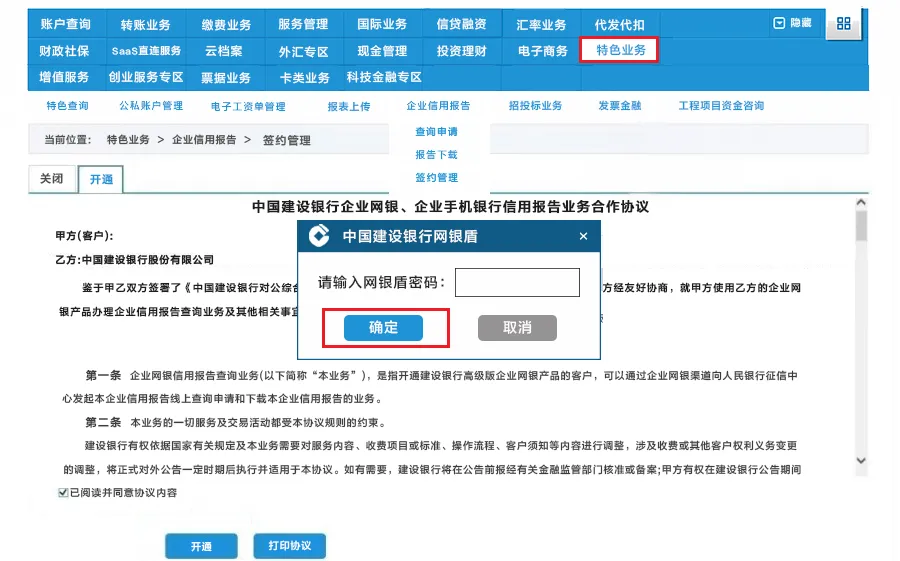Click text 甲方(客户):
The width and height of the screenshot is (900, 561).
[84, 235]
